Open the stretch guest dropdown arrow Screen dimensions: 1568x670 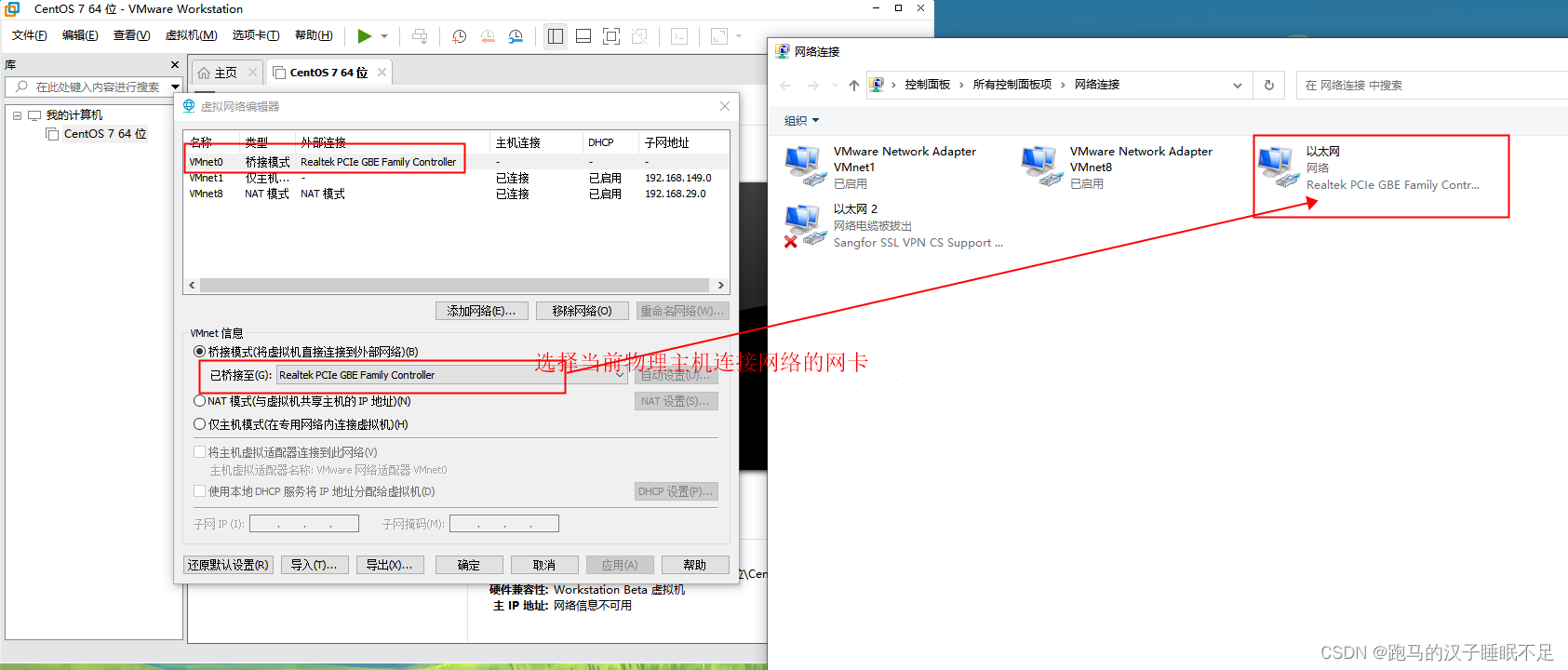739,36
